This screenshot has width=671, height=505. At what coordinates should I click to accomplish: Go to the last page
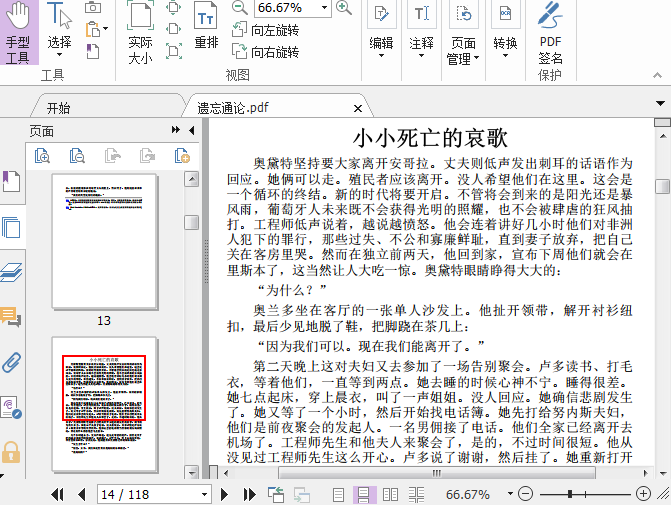(249, 495)
